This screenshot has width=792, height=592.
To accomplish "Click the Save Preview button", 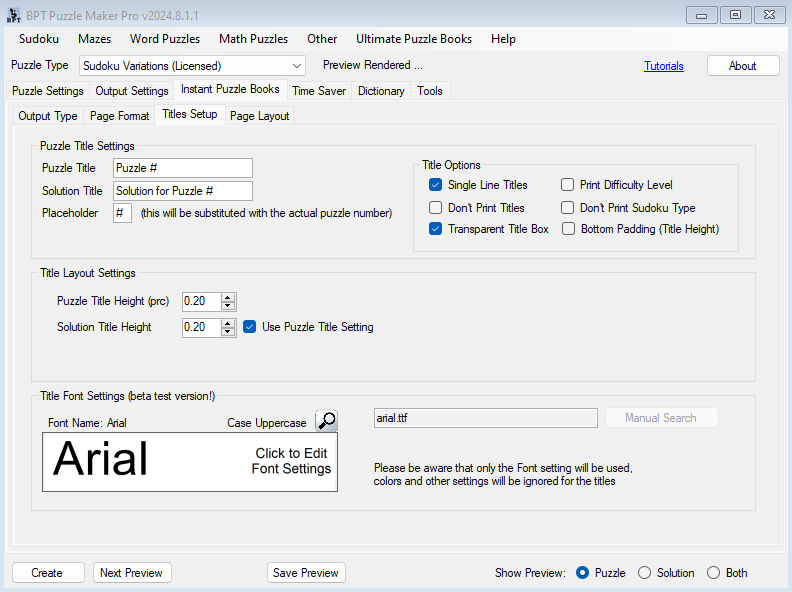I will [306, 573].
